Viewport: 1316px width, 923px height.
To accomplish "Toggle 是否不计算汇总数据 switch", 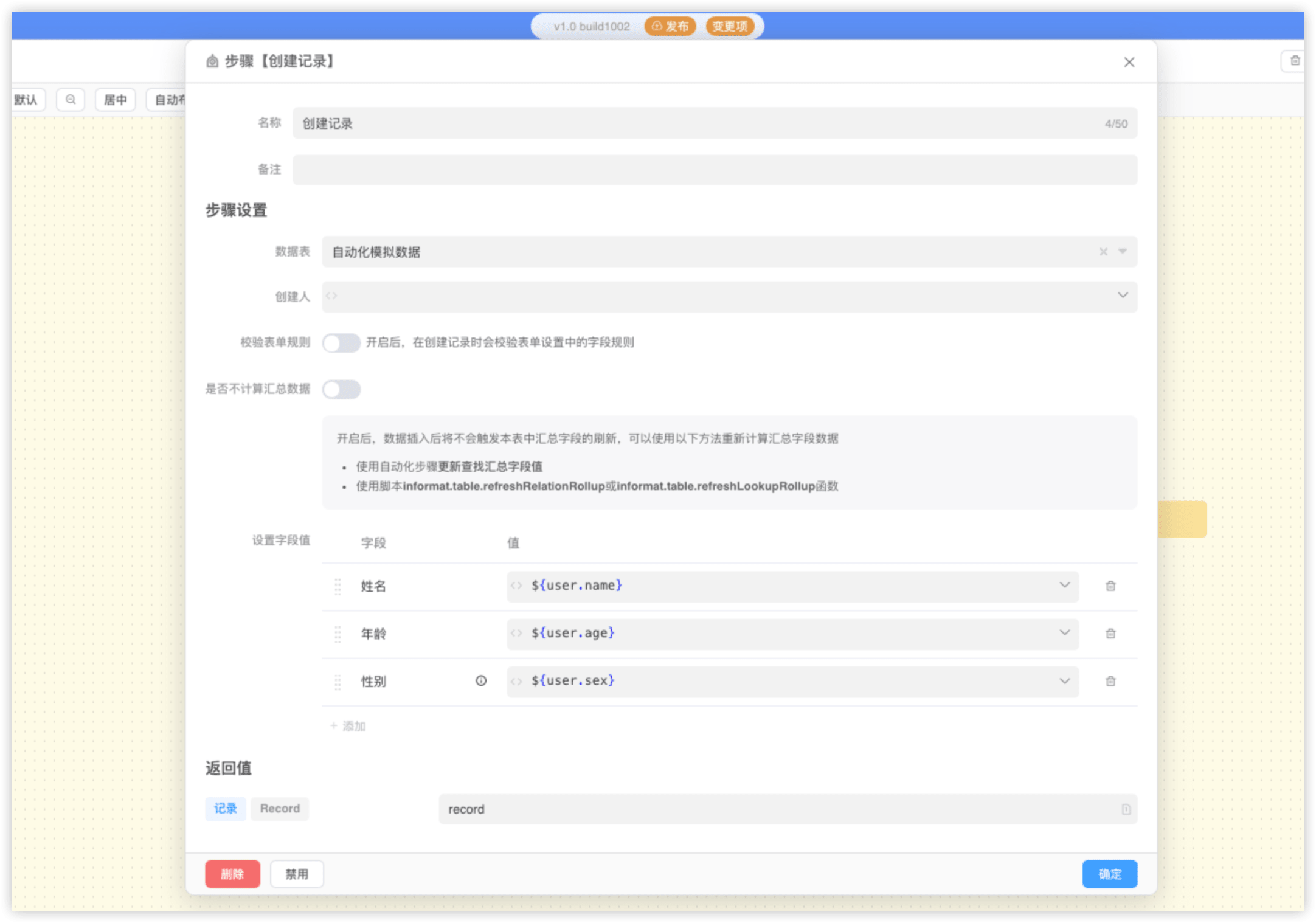I will click(341, 389).
